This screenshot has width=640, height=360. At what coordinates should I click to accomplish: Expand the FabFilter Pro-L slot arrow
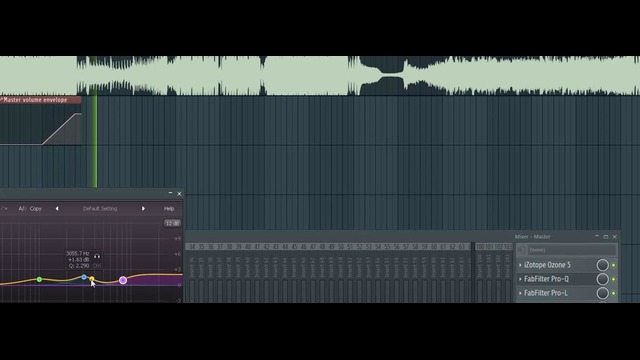click(x=520, y=293)
